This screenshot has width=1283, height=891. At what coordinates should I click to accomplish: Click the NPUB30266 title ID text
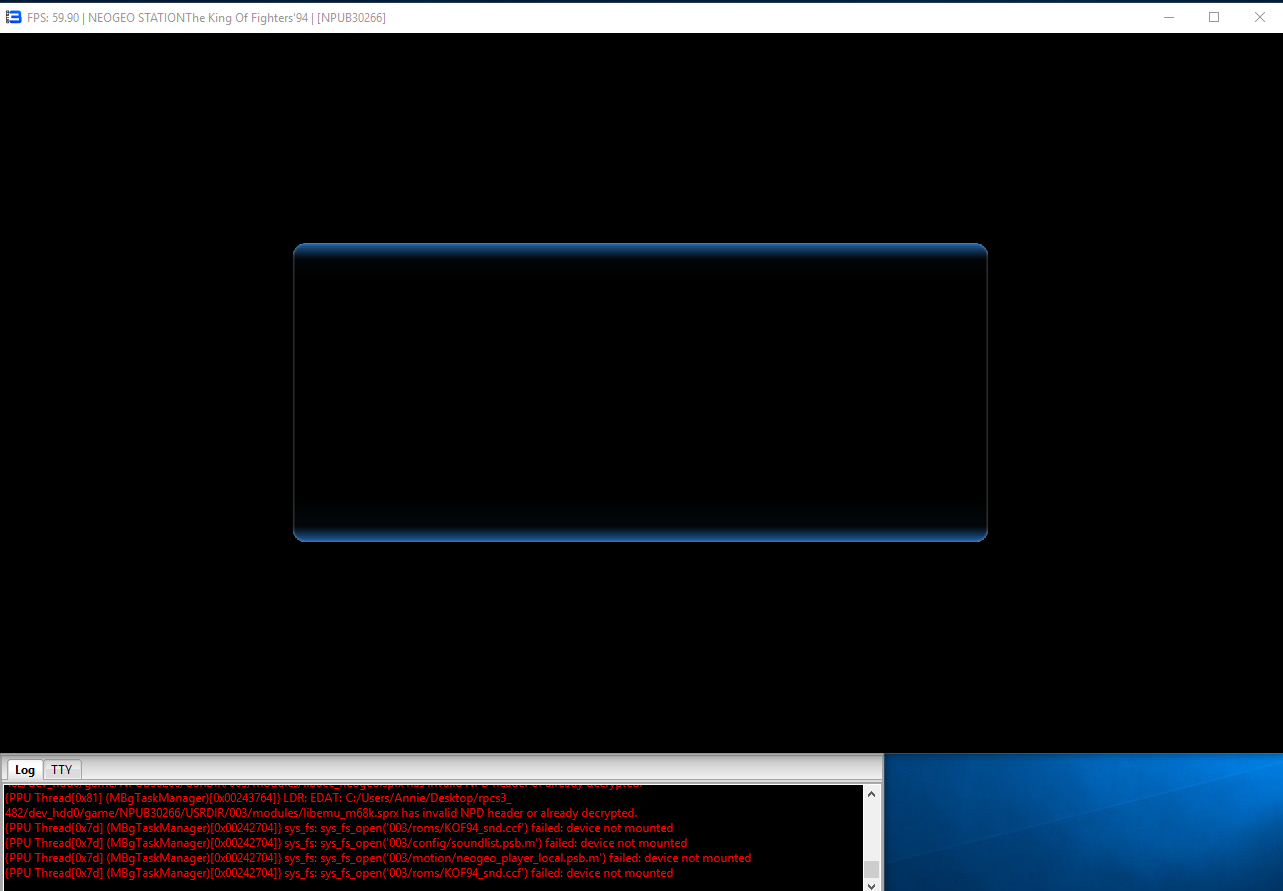point(351,18)
